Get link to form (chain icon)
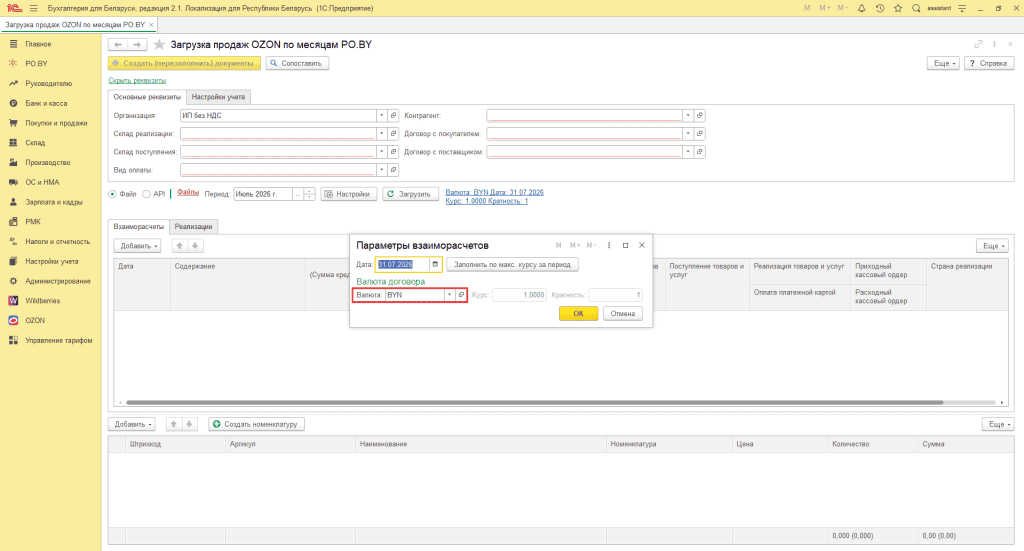Viewport: 1024px width, 551px height. click(x=978, y=44)
